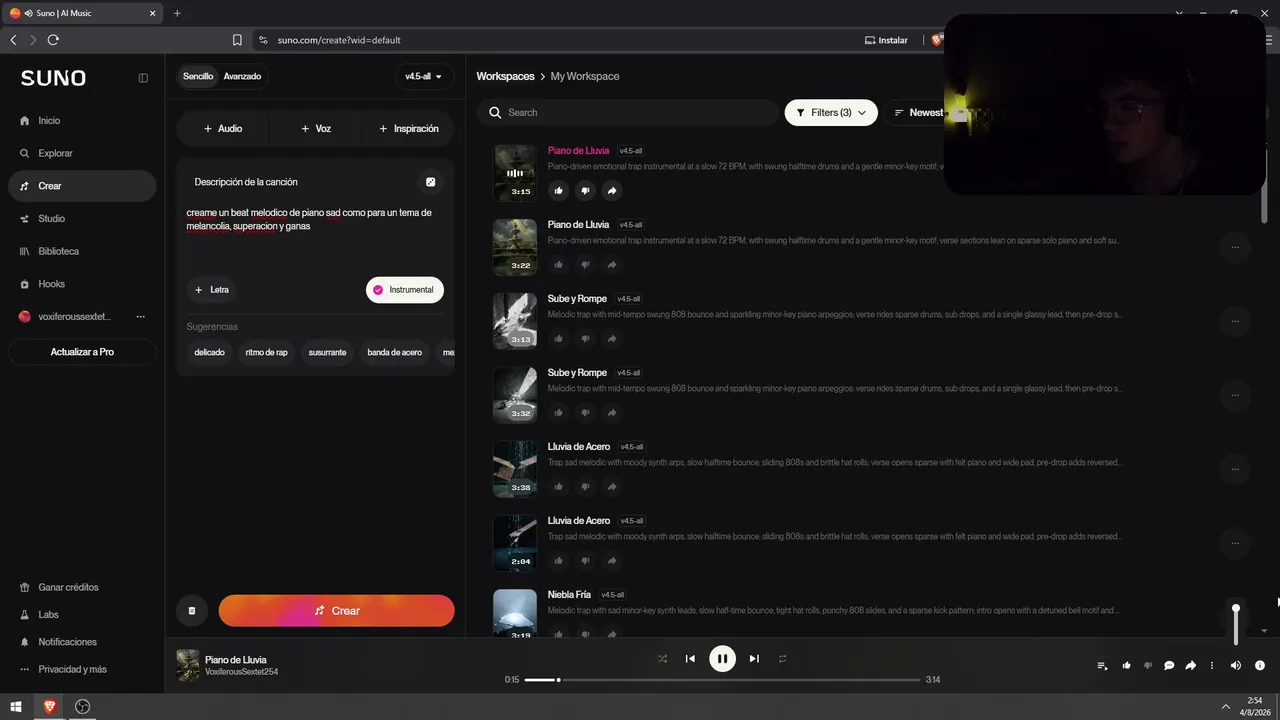
Task: Toggle the Instrumental option
Action: (x=405, y=290)
